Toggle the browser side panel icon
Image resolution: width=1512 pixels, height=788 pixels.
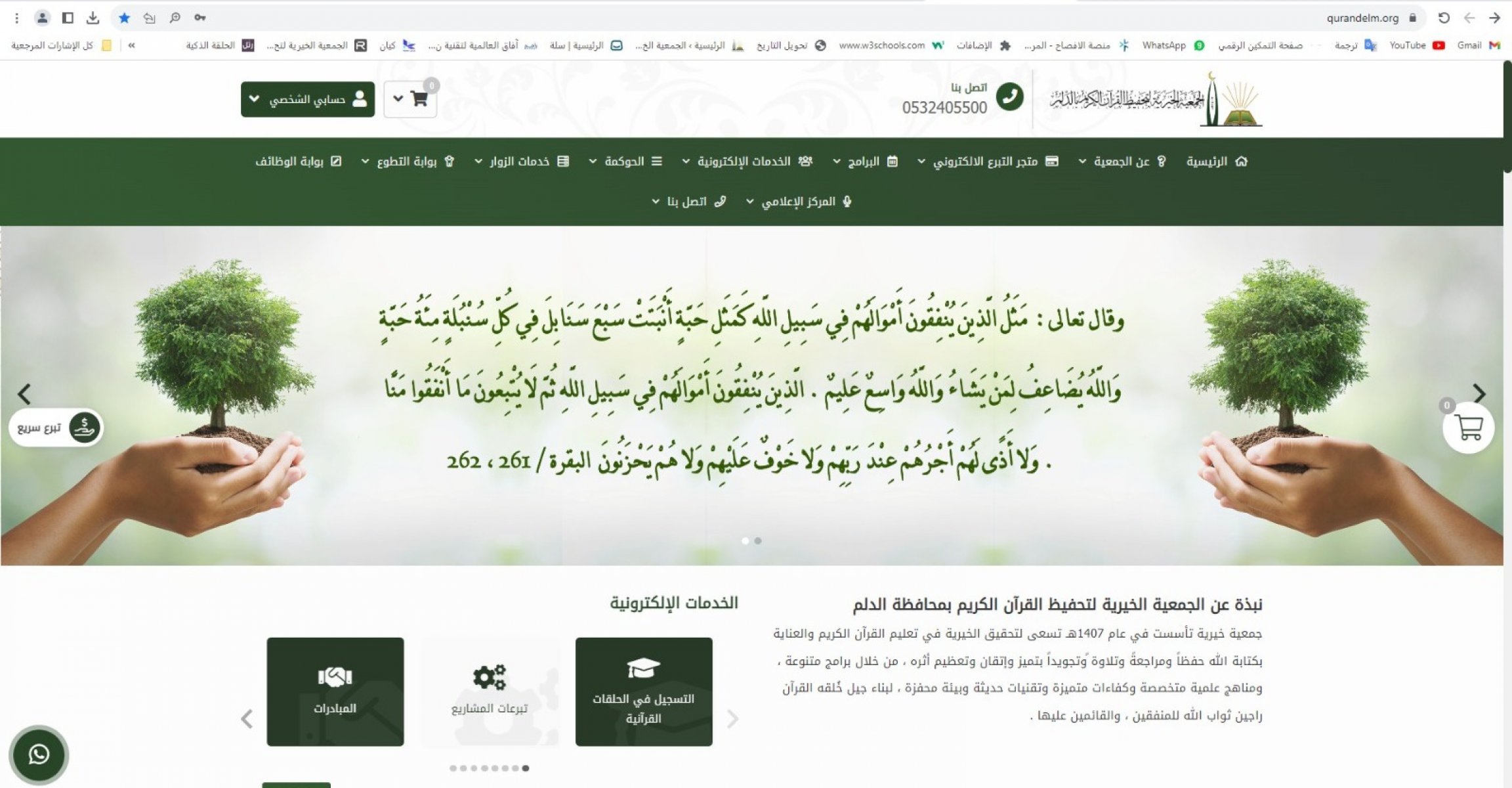coord(68,18)
